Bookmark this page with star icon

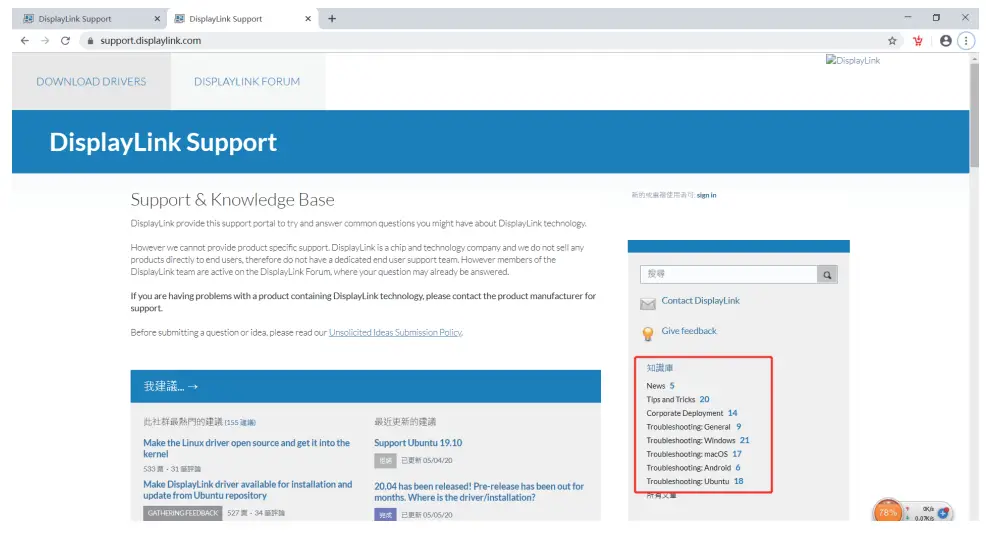(892, 41)
